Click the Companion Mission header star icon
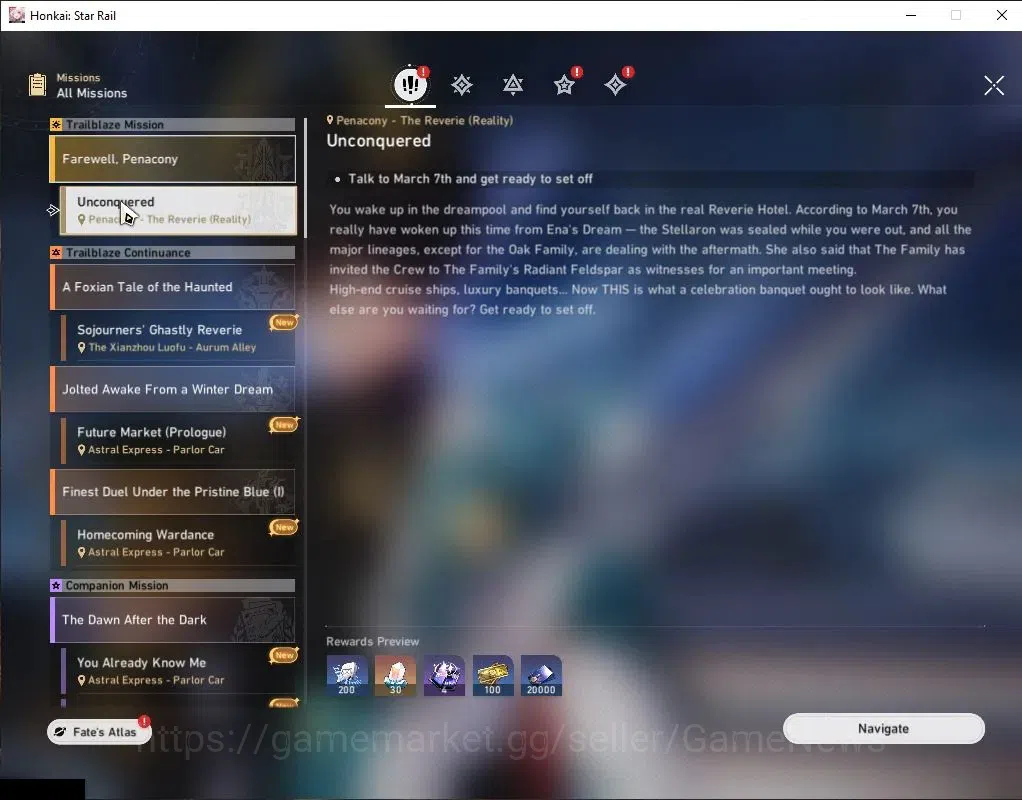This screenshot has width=1022, height=800. (56, 585)
